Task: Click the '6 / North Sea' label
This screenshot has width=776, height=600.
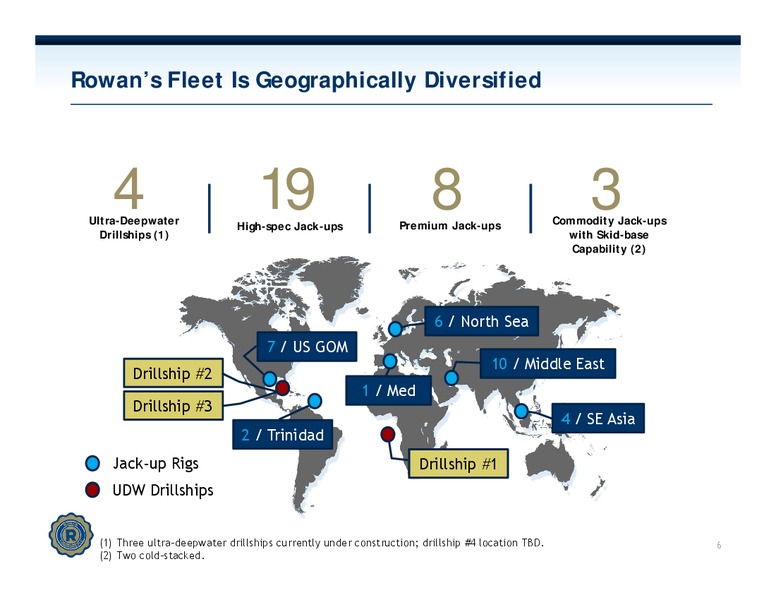Action: point(482,321)
